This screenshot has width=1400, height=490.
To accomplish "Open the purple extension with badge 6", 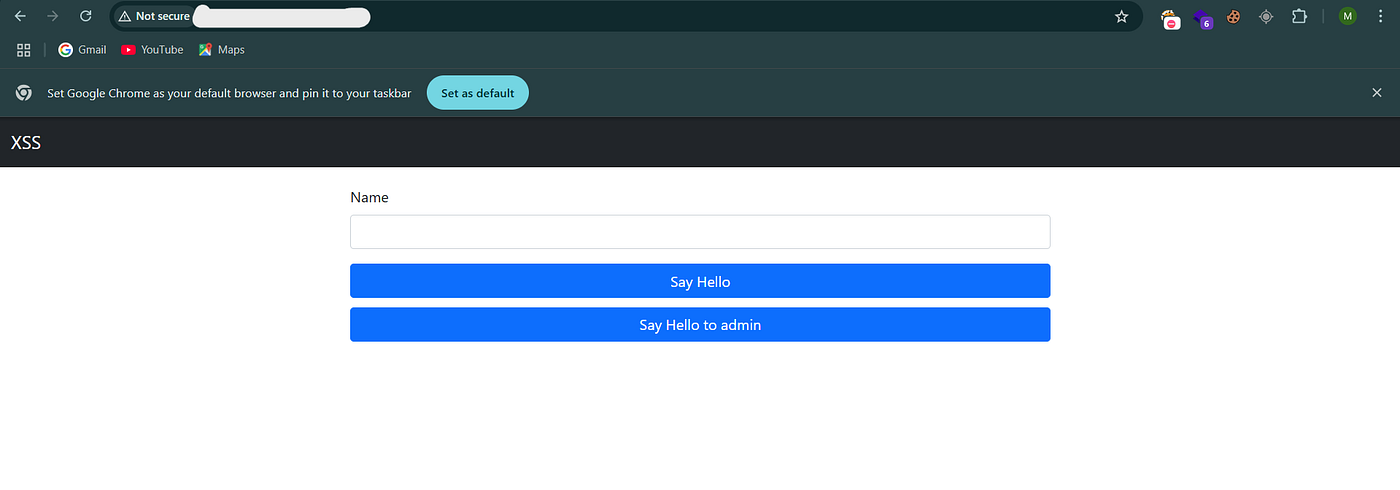I will click(1203, 17).
